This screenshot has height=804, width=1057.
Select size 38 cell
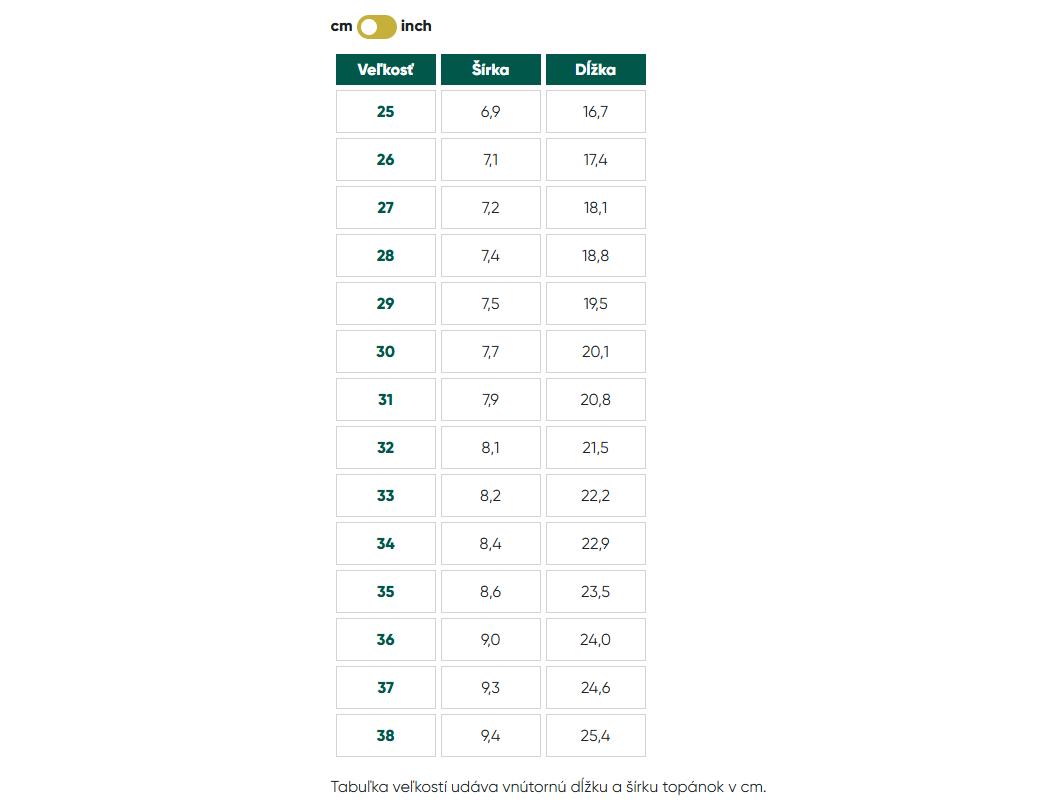(386, 736)
